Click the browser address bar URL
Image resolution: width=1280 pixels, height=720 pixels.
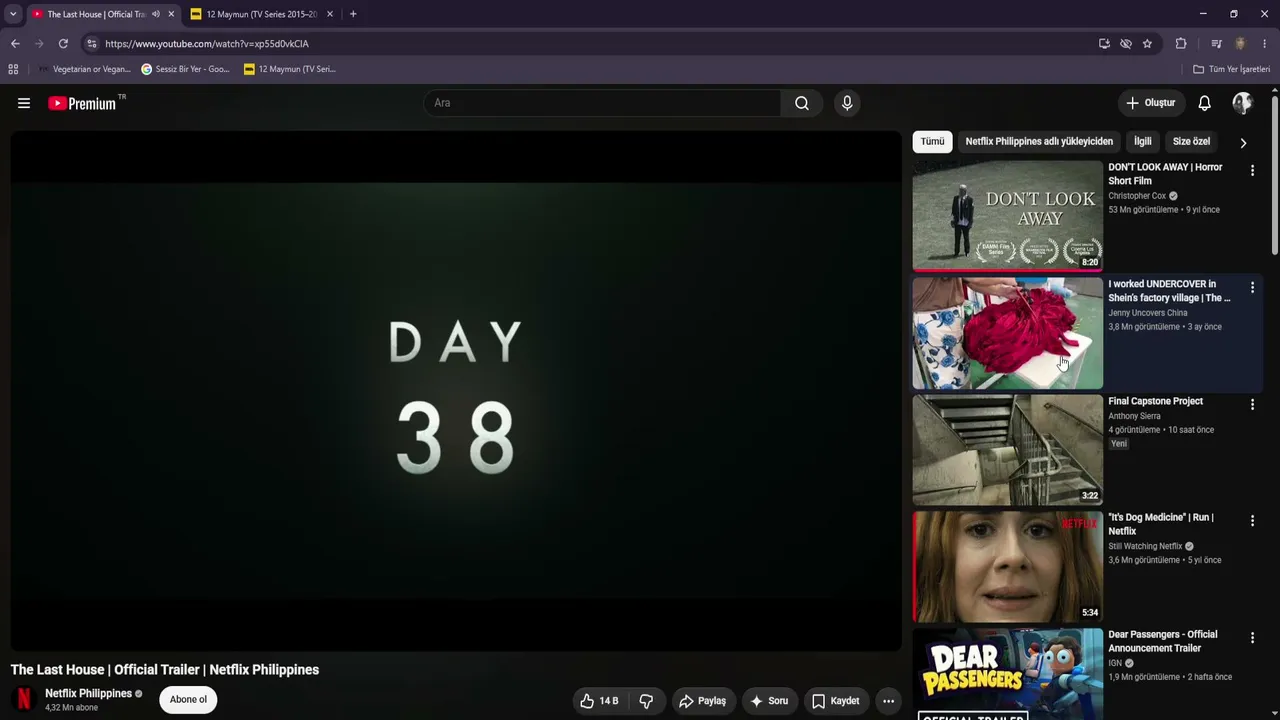206,44
